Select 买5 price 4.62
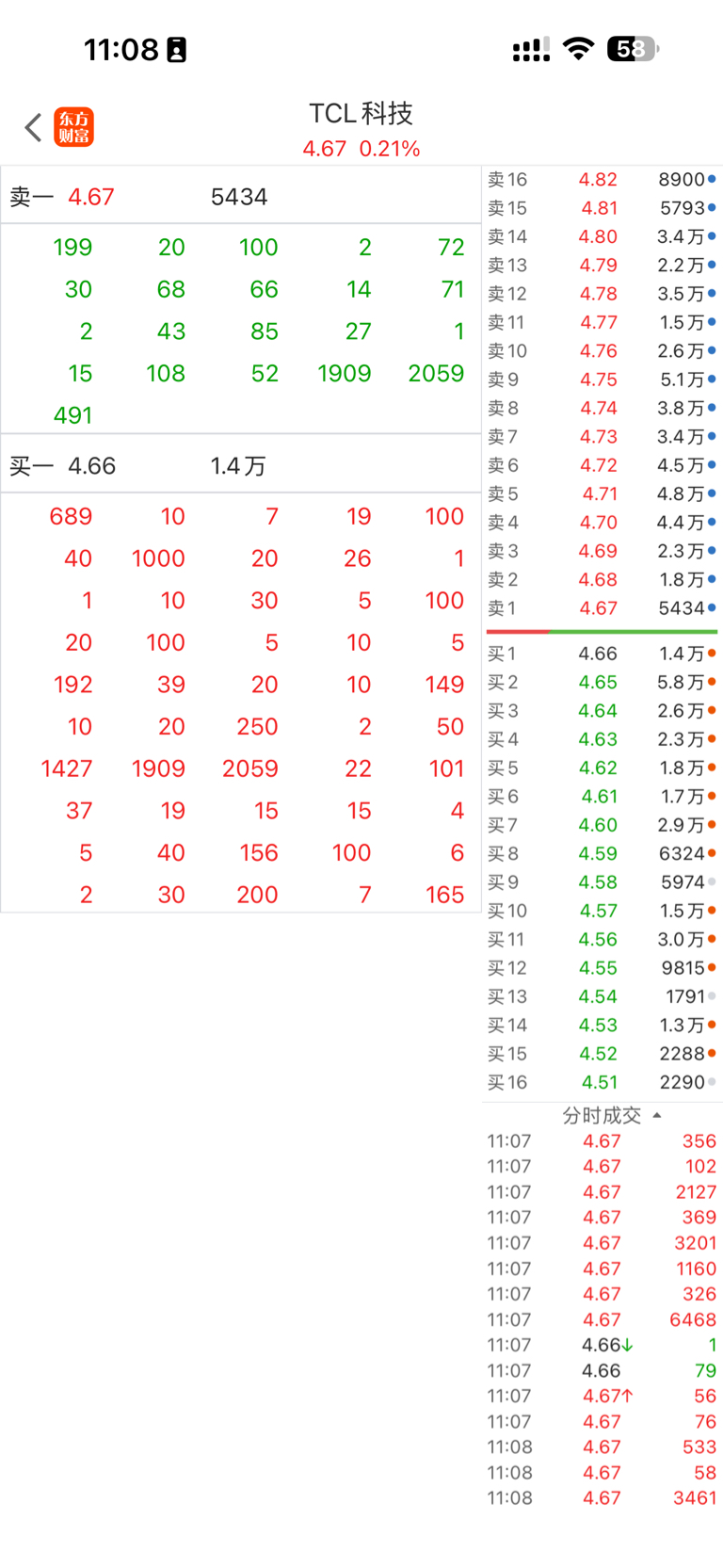Screen dimensions: 723x1568 (598, 768)
